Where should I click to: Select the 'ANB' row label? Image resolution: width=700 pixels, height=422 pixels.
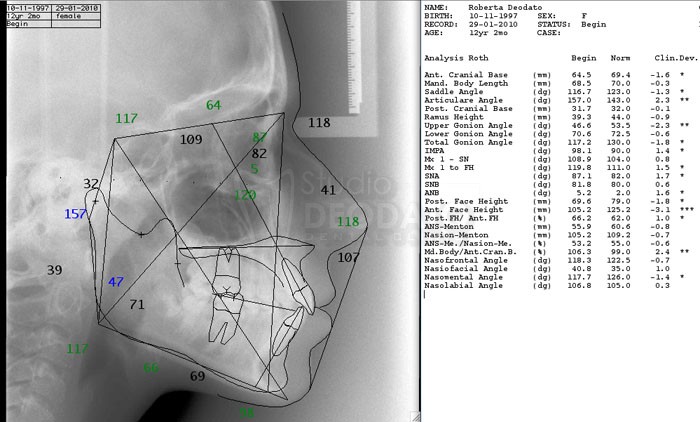tap(431, 193)
